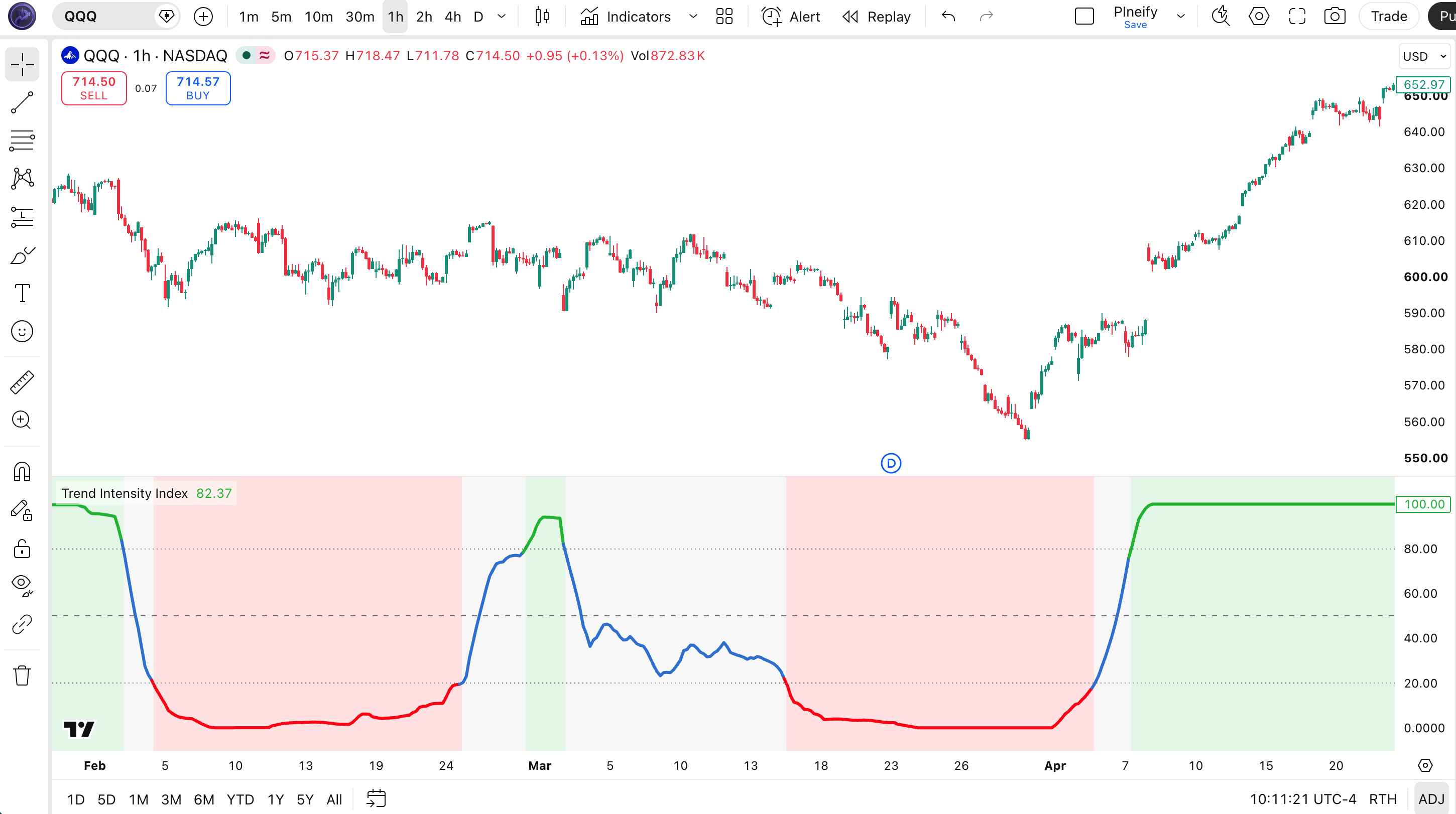Toggle hide all drawings eye icon
Viewport: 1456px width, 814px height.
(x=22, y=586)
